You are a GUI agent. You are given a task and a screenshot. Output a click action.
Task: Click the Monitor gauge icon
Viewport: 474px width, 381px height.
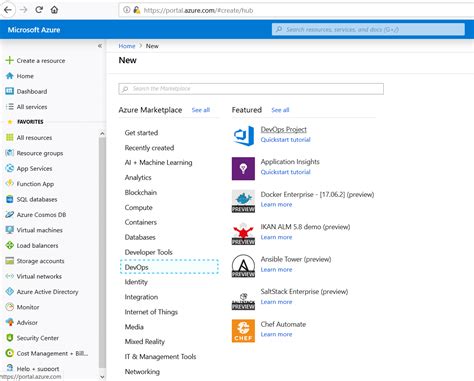pos(10,307)
